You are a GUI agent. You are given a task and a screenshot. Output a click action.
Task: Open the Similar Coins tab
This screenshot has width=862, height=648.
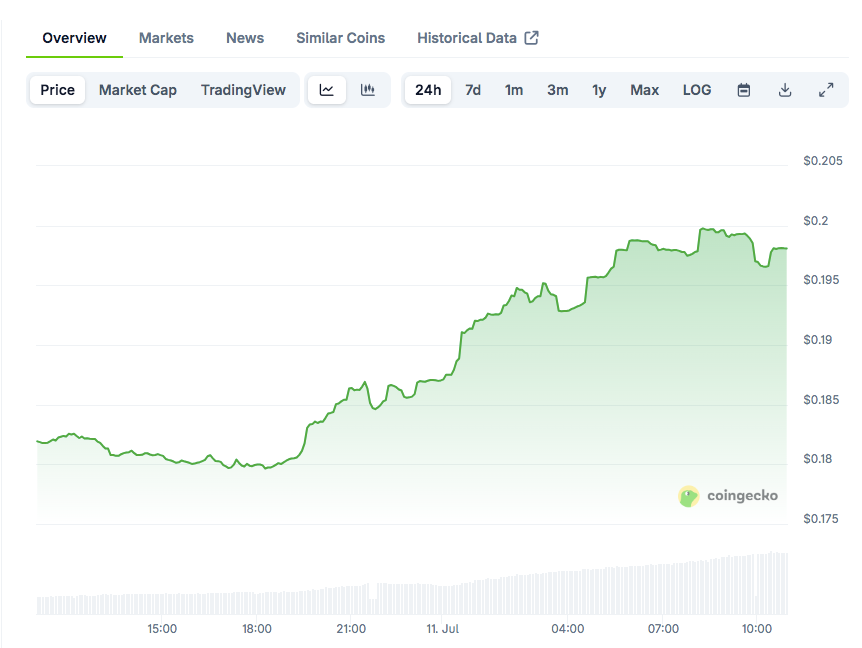pos(340,38)
